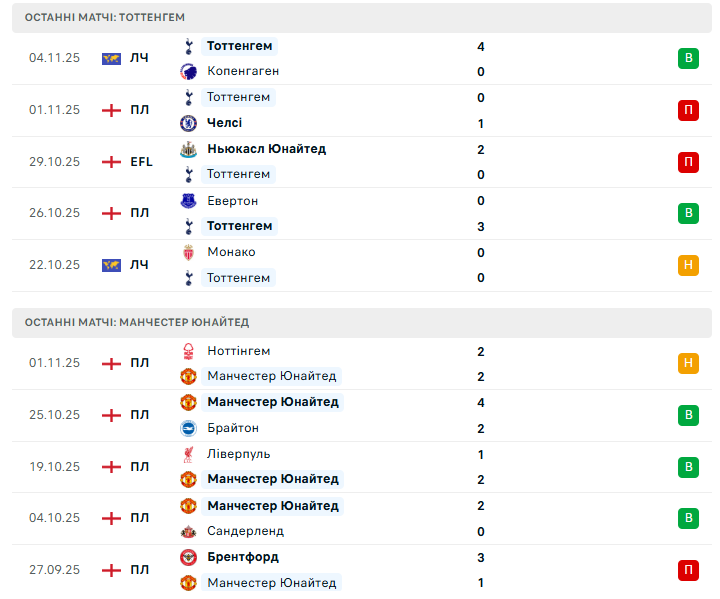Open the Ньюкасл Юнайтед team link
Screen dimensions: 720x599
point(266,149)
